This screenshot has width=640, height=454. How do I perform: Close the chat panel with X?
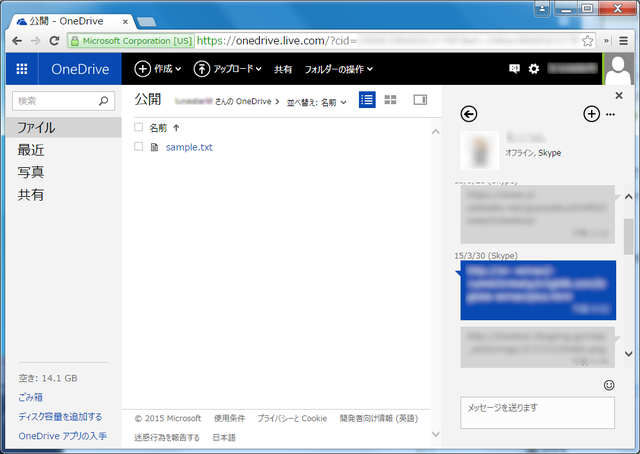[x=619, y=96]
